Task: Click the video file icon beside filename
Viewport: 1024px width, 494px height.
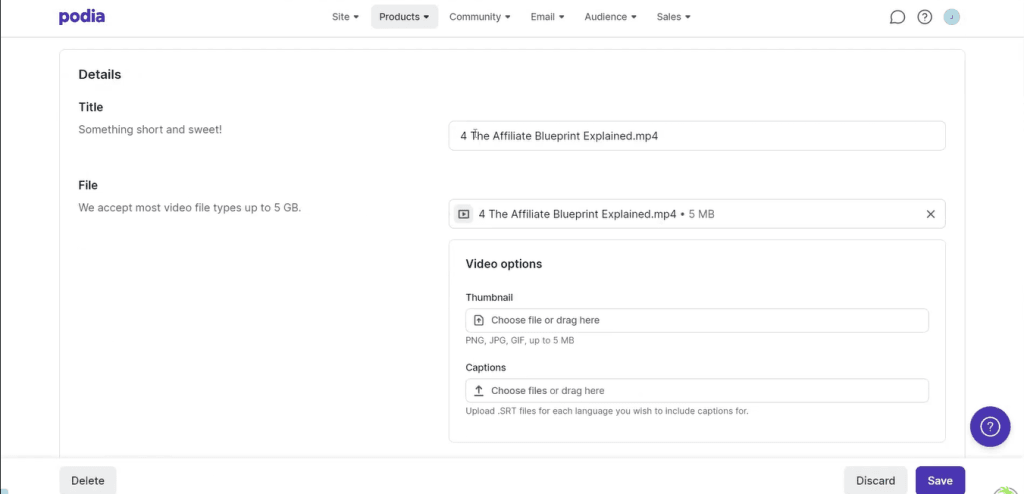Action: click(464, 214)
